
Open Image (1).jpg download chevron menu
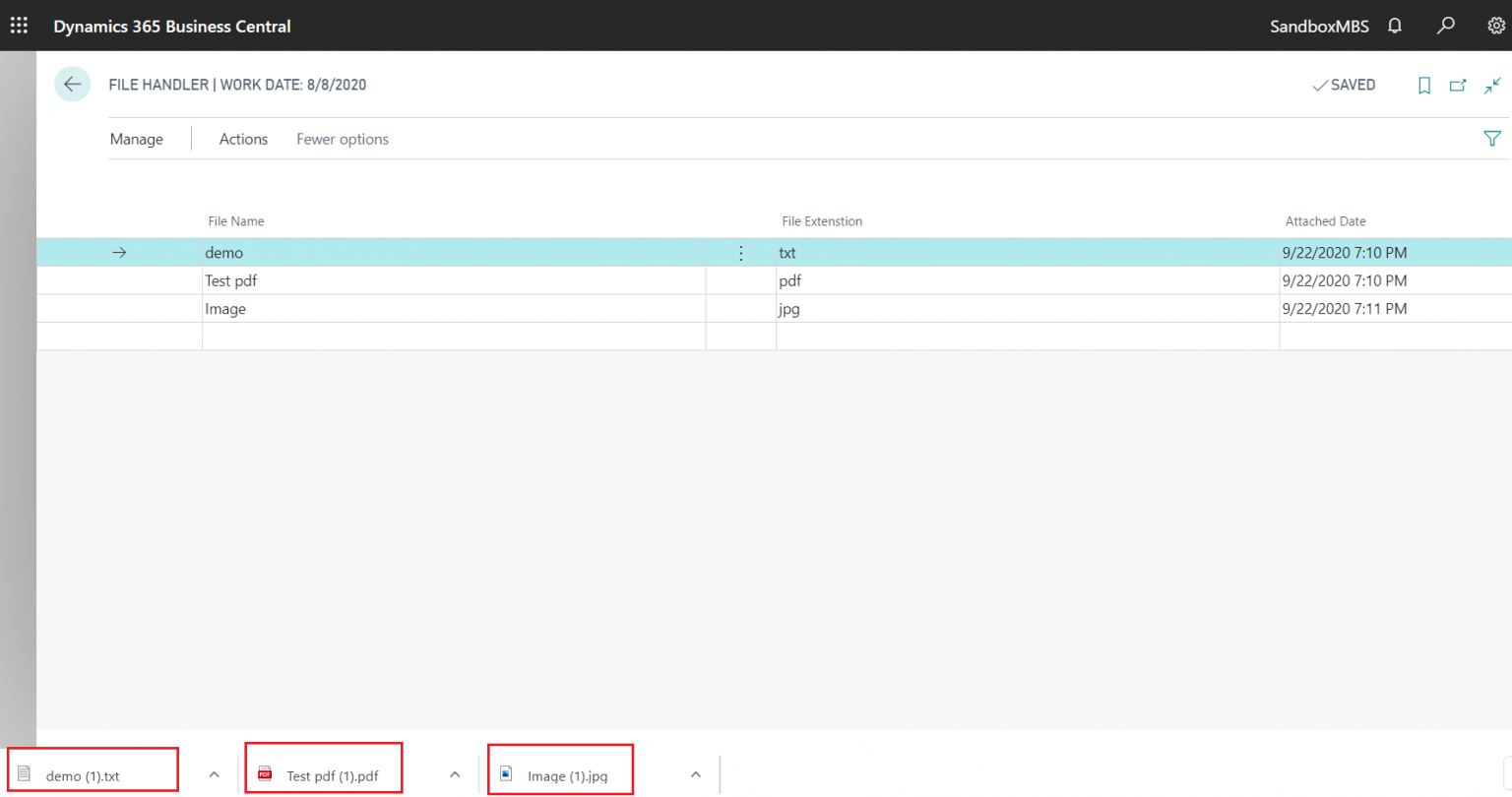(695, 774)
